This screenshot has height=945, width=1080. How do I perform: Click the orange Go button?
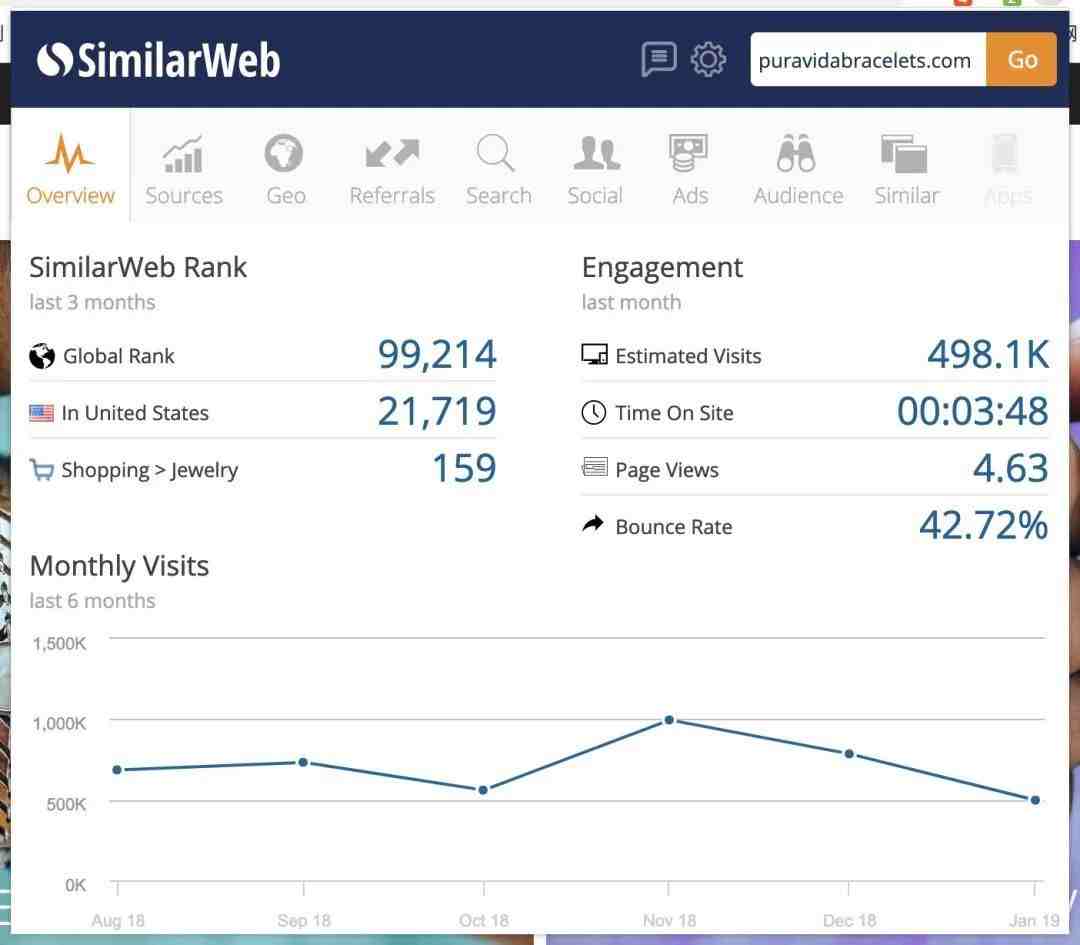(x=1021, y=59)
